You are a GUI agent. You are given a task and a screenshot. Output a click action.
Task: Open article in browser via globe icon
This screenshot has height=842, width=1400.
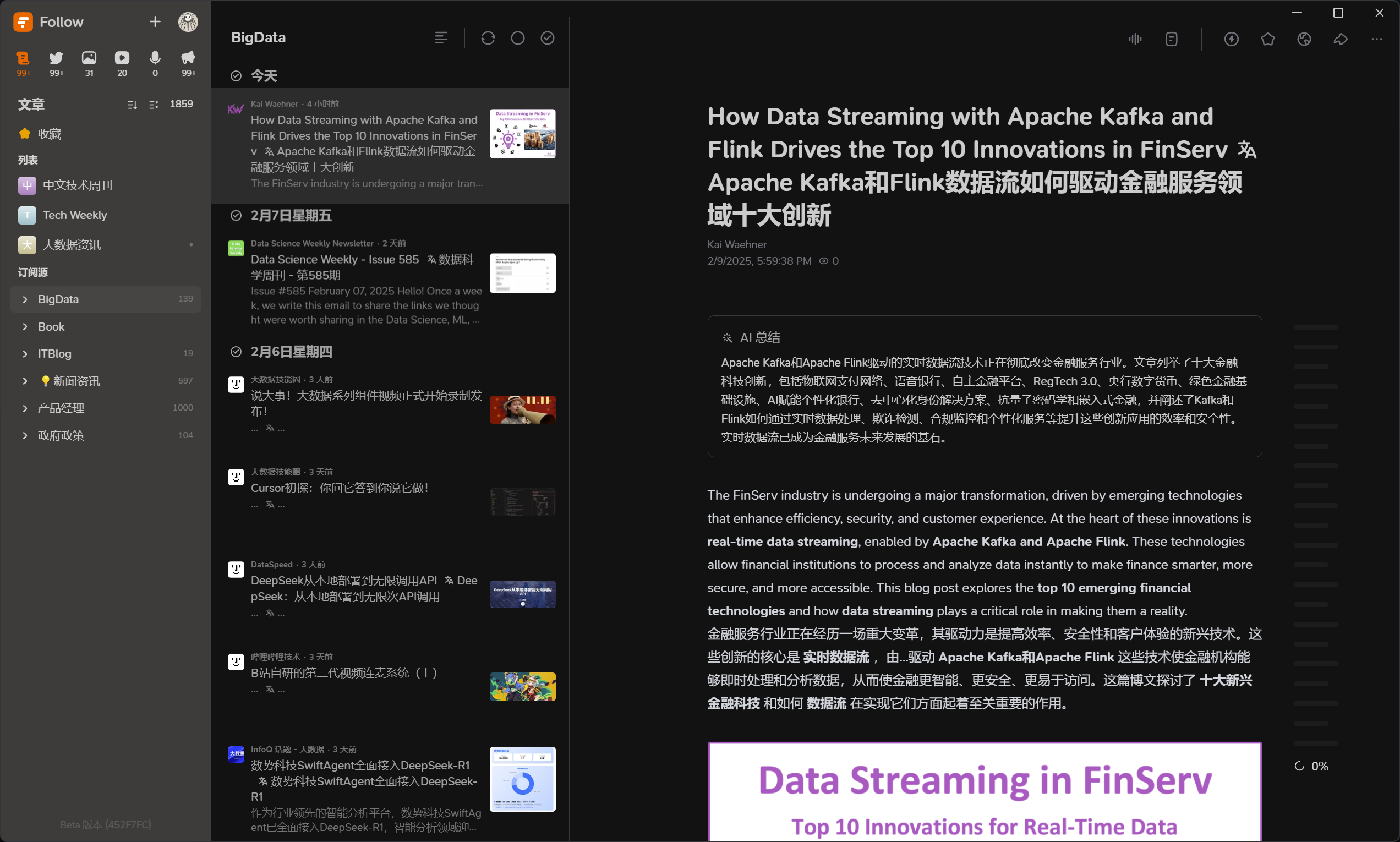1304,39
